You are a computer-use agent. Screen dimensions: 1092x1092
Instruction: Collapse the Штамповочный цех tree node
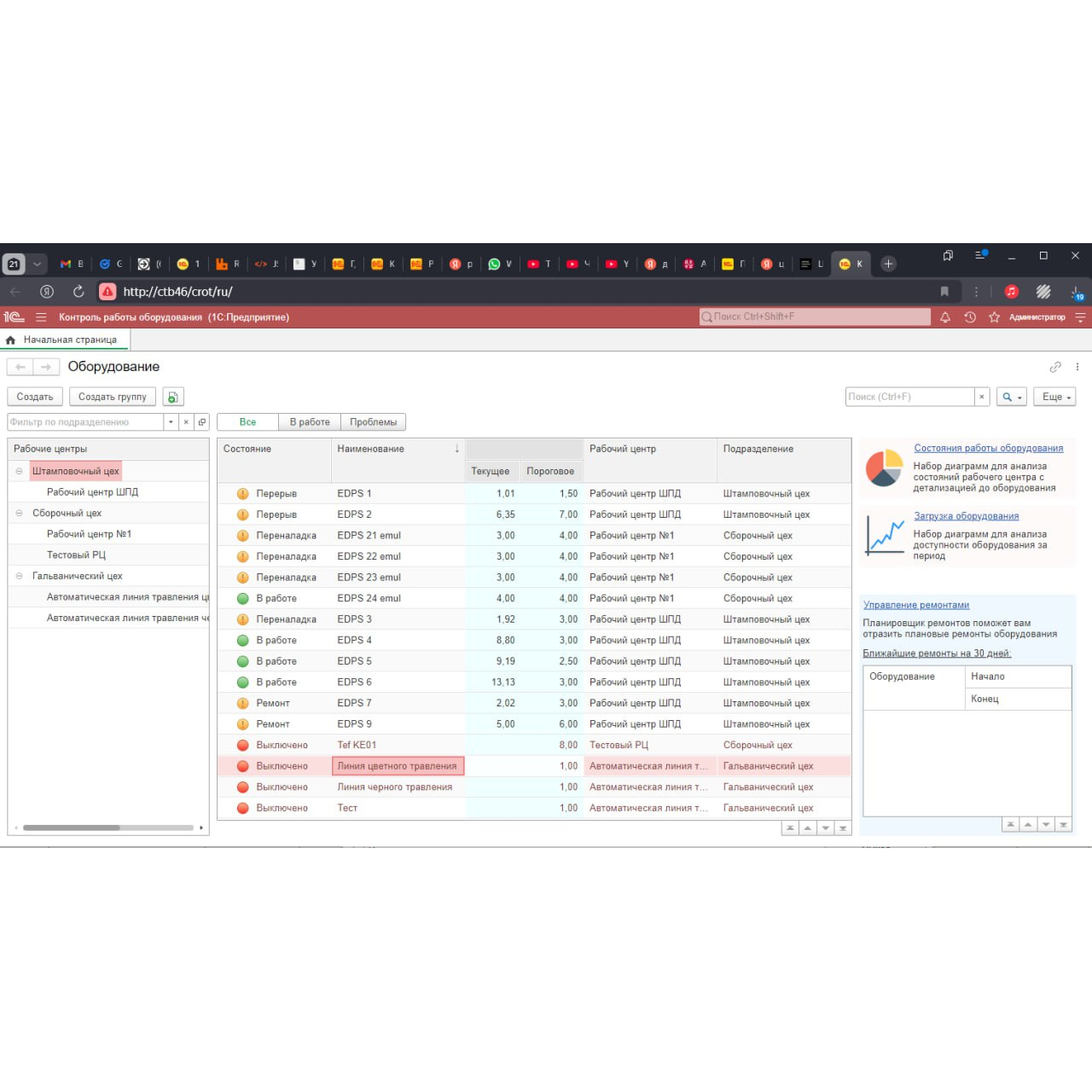point(19,471)
